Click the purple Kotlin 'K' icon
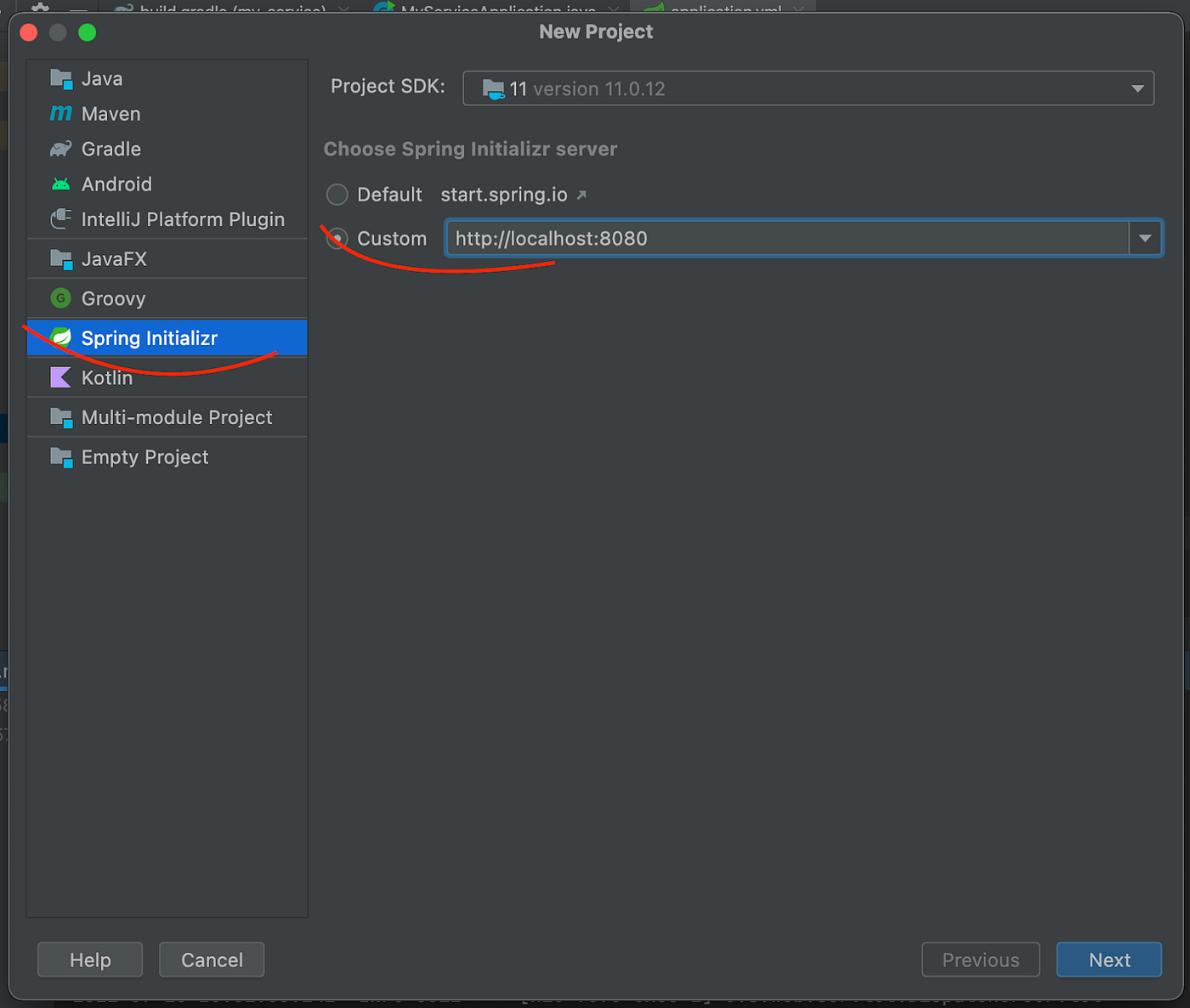1190x1008 pixels. coord(61,377)
